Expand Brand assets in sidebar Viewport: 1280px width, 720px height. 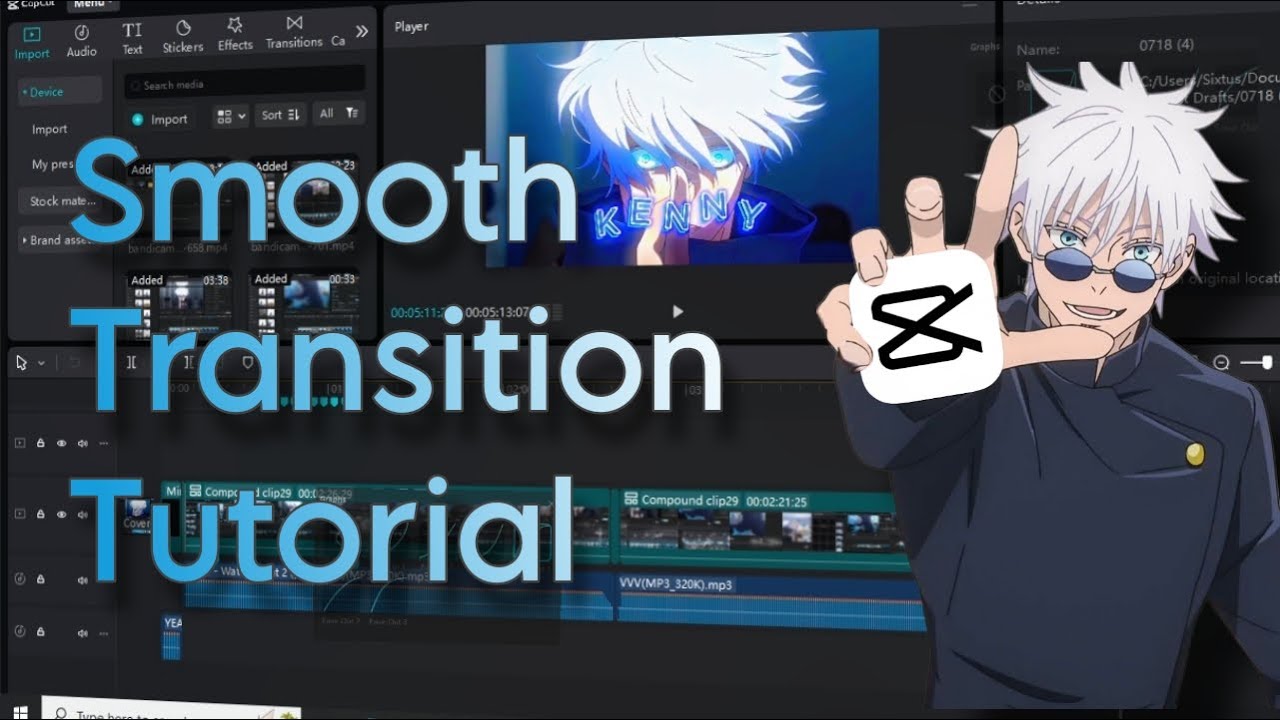pos(58,240)
